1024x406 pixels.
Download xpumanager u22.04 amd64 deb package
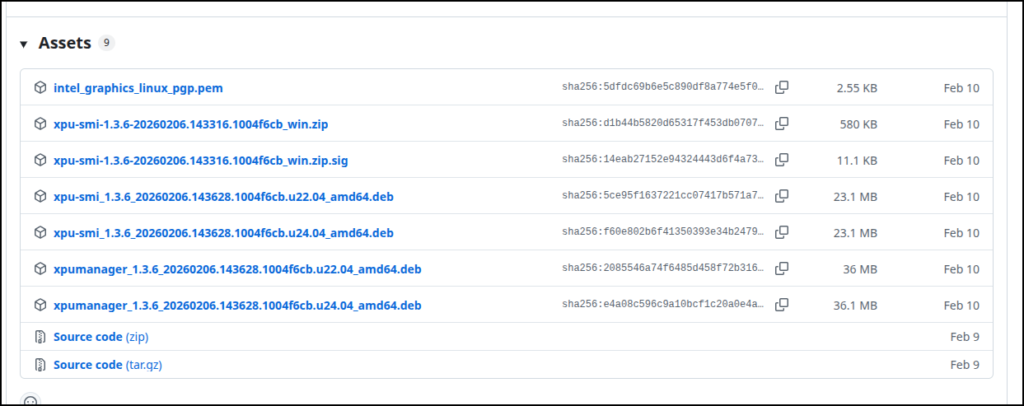[237, 269]
